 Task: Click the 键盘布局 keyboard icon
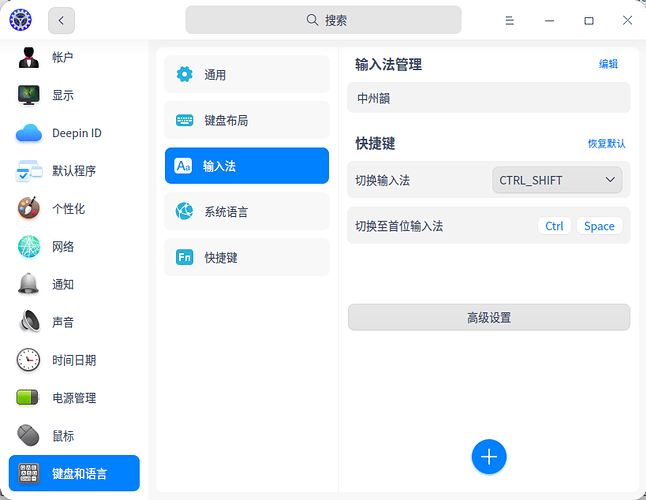pos(184,120)
